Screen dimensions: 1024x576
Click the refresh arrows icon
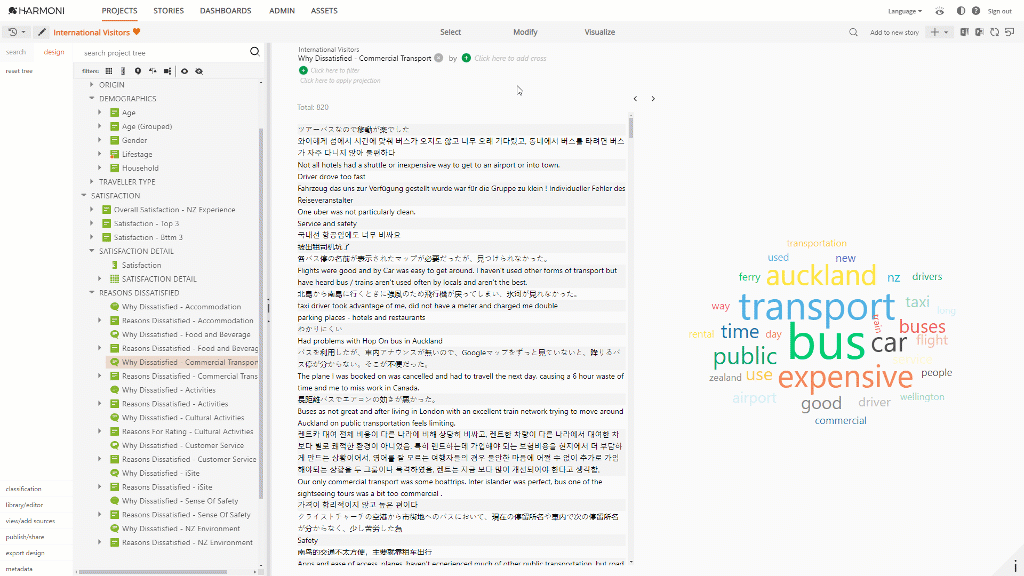[x=994, y=32]
